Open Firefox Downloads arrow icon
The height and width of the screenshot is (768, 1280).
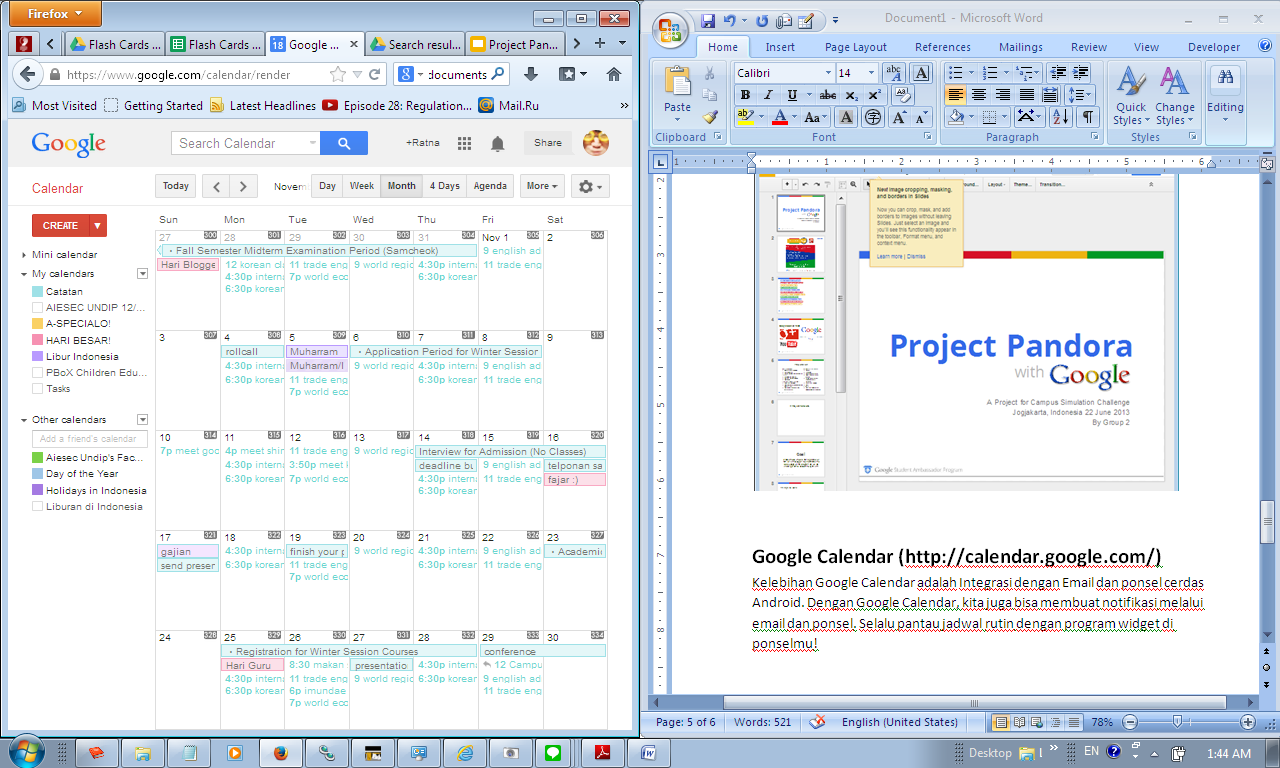[532, 74]
